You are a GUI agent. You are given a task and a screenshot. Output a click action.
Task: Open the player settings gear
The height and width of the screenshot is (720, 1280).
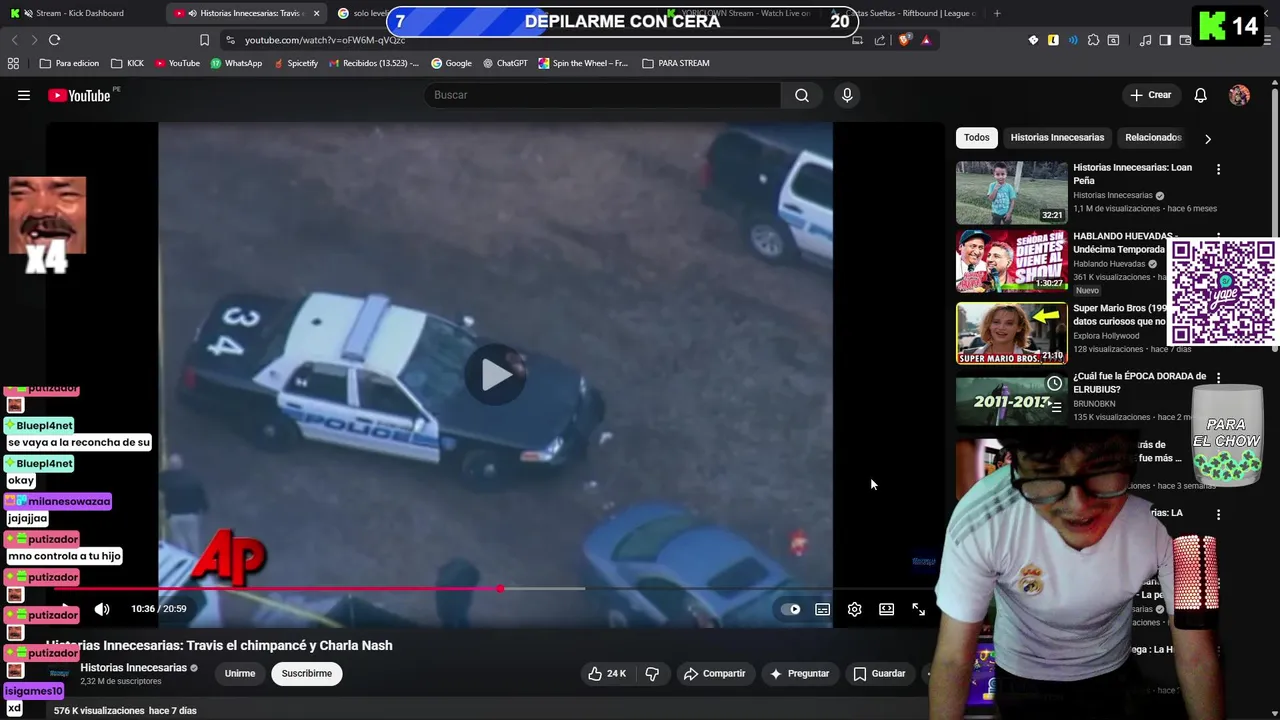[854, 609]
